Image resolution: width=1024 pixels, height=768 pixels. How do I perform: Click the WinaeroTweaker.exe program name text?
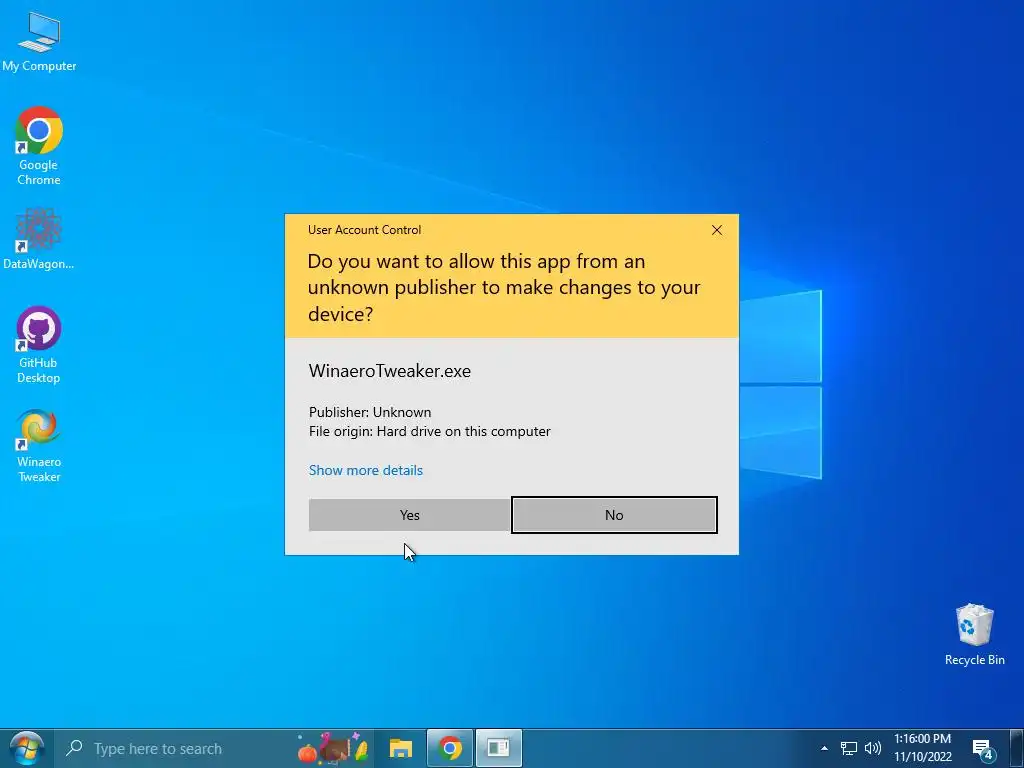point(389,371)
